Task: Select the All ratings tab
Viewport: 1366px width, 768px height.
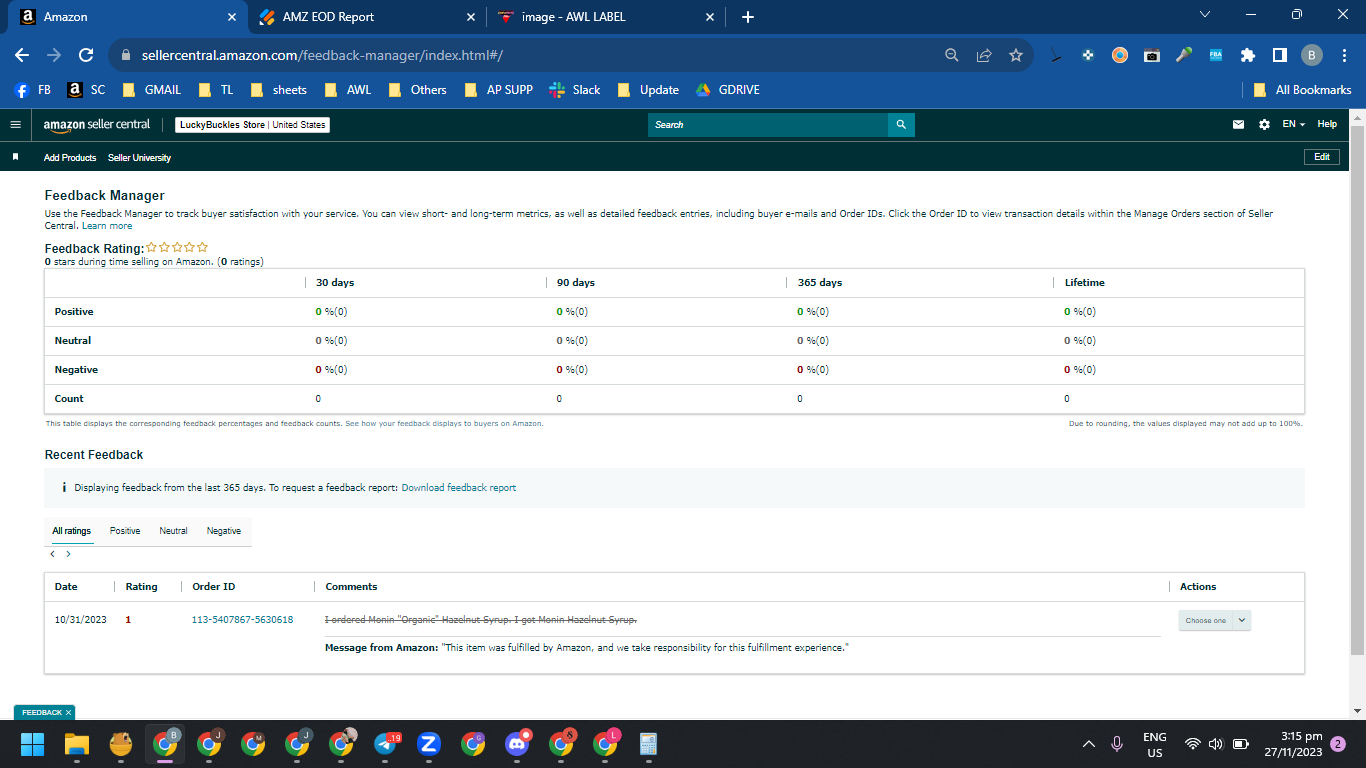Action: point(72,531)
